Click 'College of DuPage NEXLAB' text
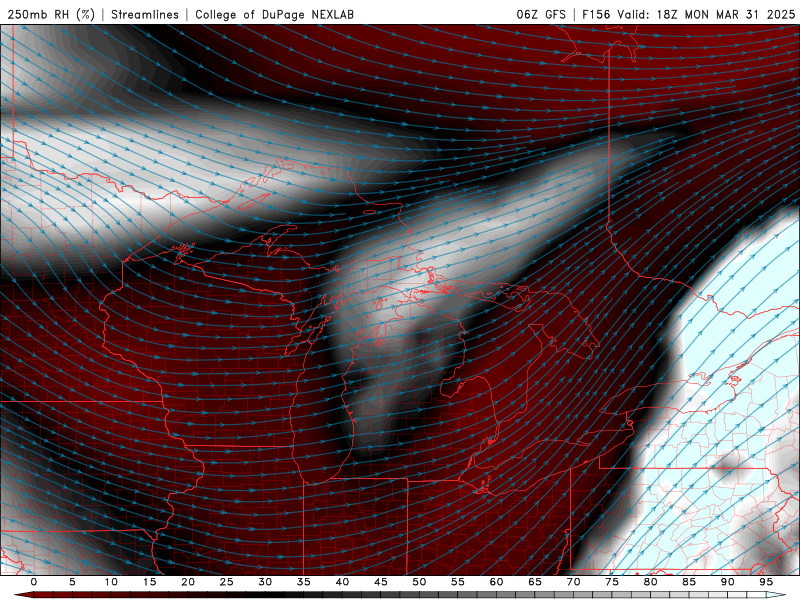The height and width of the screenshot is (600, 800). click(x=274, y=14)
